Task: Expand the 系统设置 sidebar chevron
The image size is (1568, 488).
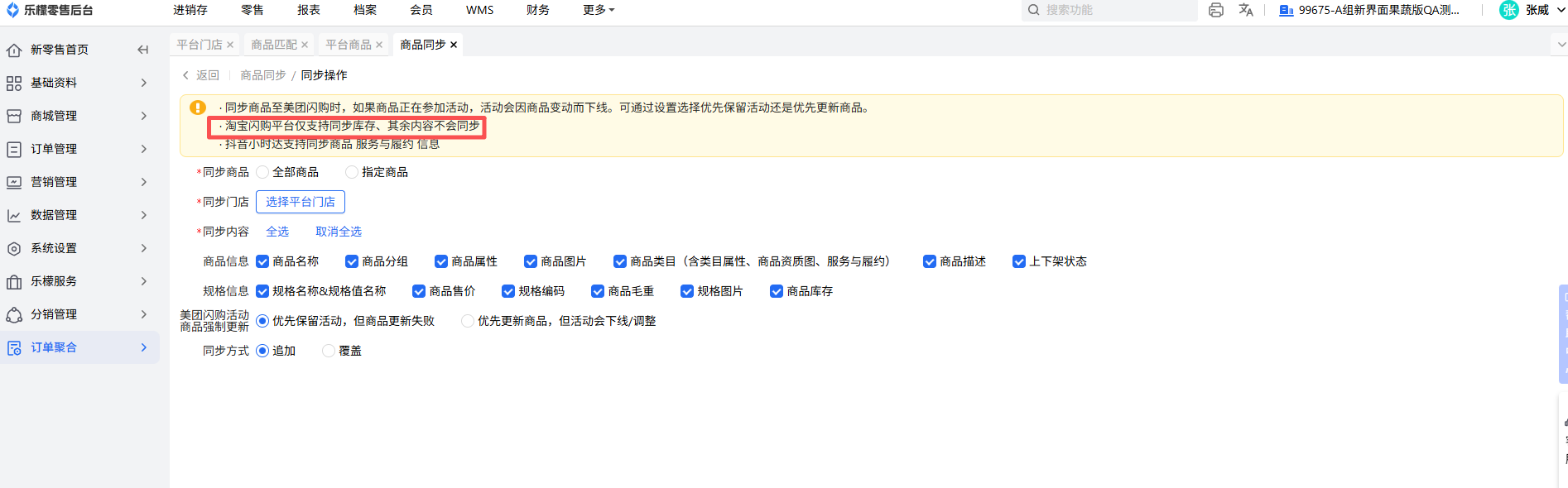Action: (x=144, y=248)
